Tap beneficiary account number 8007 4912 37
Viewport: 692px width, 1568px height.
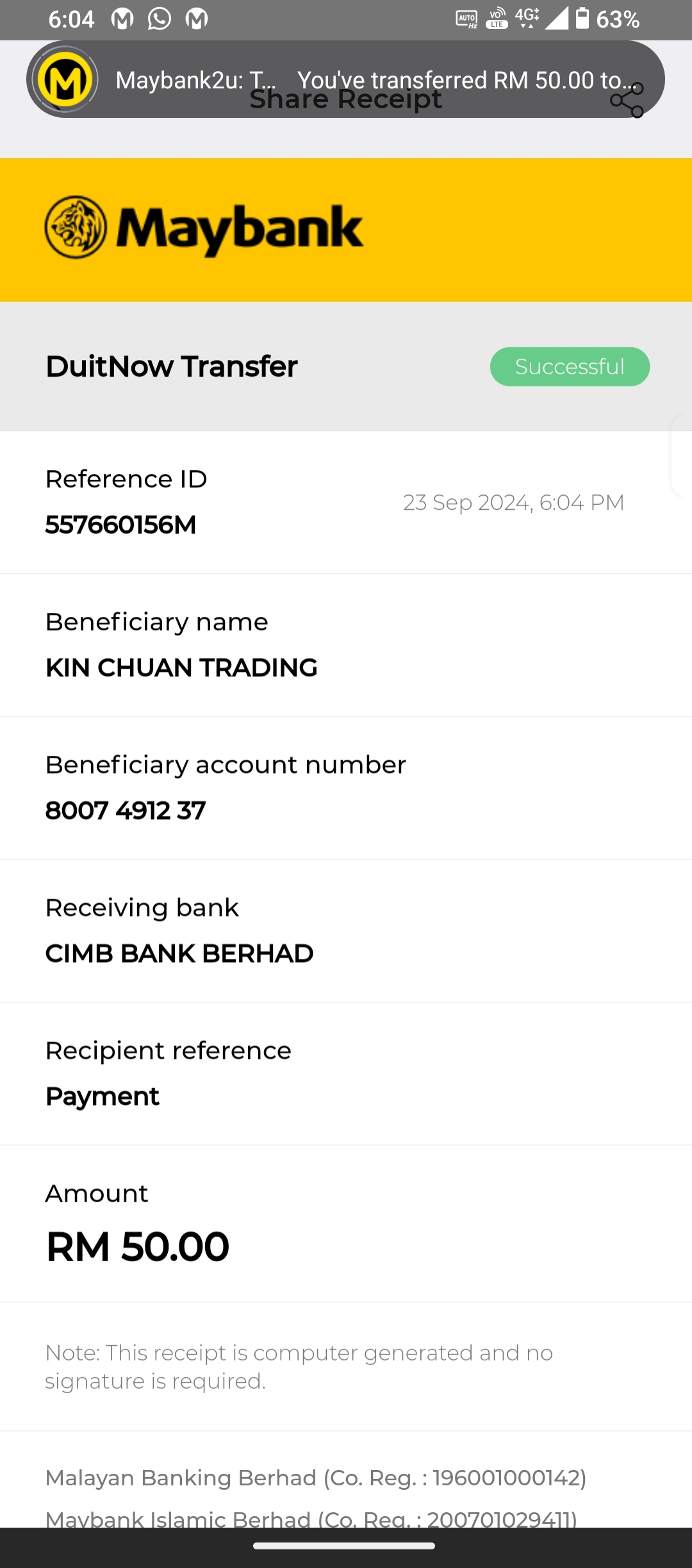[126, 810]
